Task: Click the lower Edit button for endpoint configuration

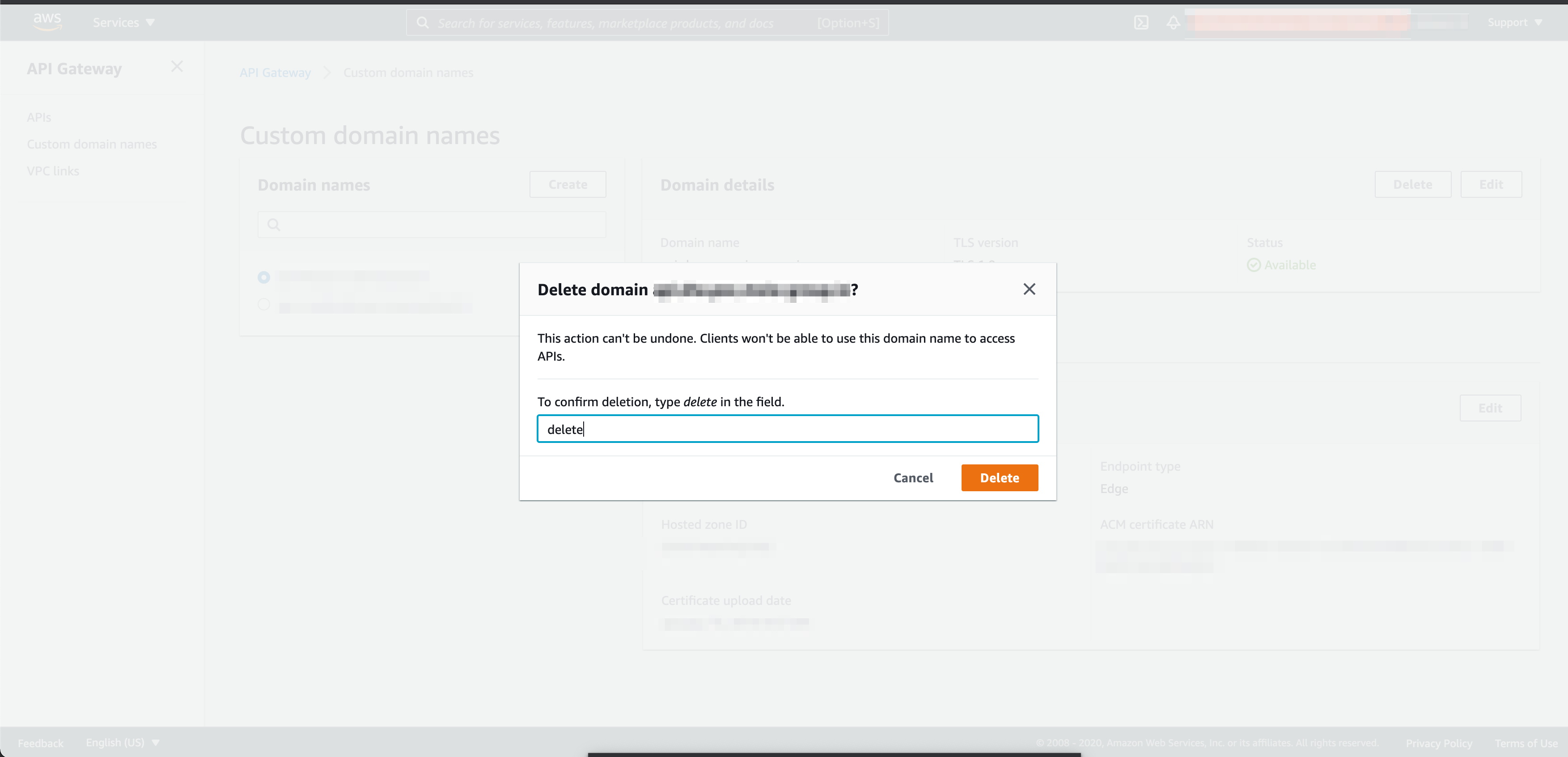Action: pos(1489,408)
